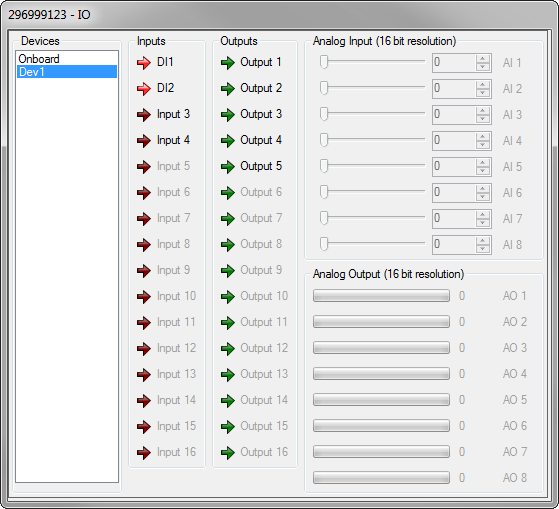559x509 pixels.
Task: Click the DI2 label text
Action: tap(165, 88)
